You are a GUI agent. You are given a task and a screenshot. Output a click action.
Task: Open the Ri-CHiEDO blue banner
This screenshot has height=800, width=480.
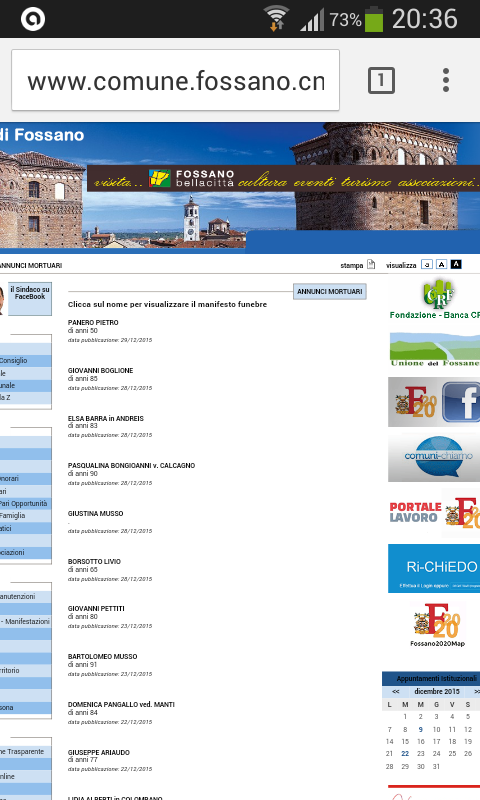click(434, 568)
